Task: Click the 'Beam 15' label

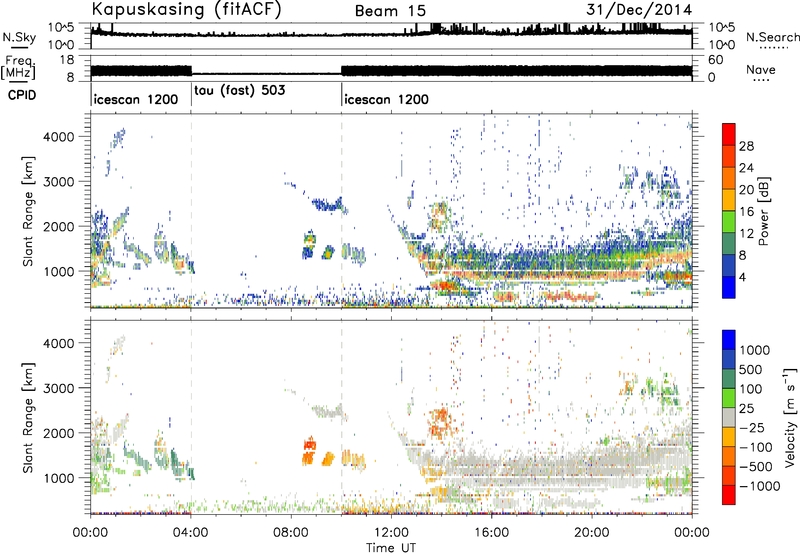Action: (x=390, y=11)
